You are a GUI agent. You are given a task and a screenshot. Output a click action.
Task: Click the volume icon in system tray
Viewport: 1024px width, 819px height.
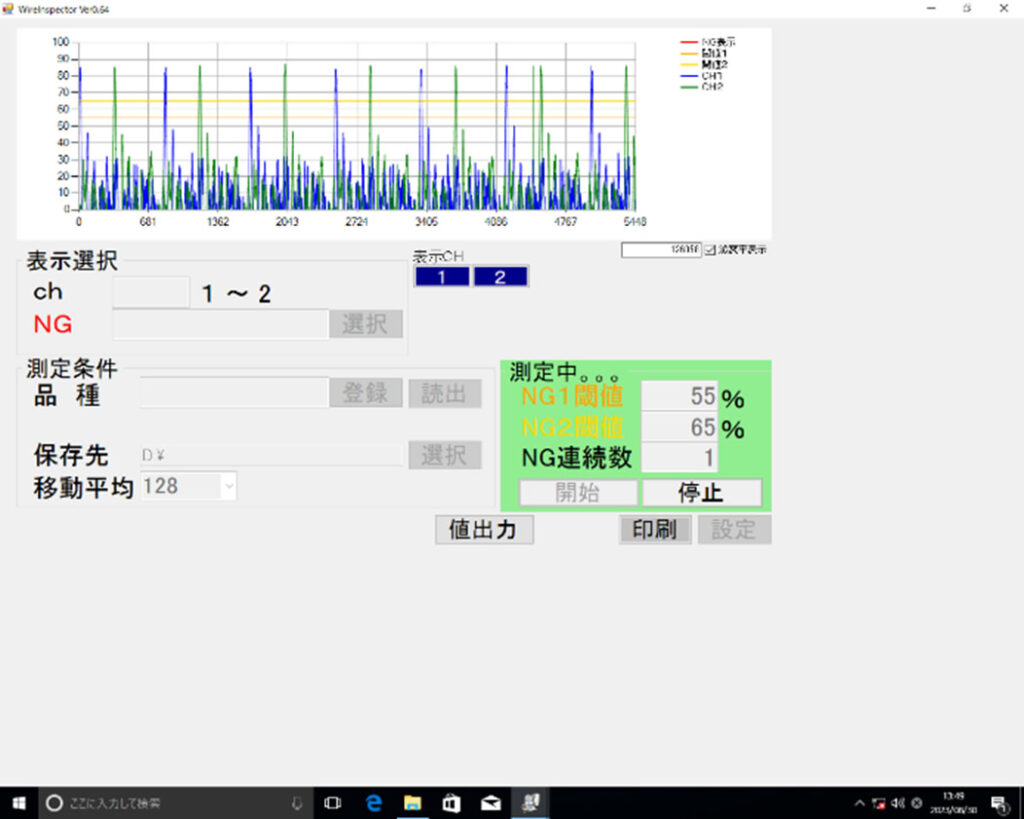point(898,803)
